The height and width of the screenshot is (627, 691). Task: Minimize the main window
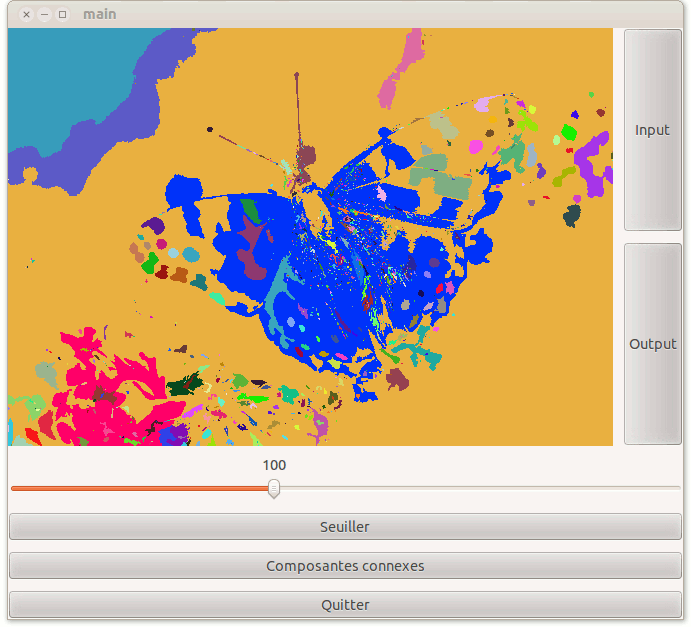[45, 14]
